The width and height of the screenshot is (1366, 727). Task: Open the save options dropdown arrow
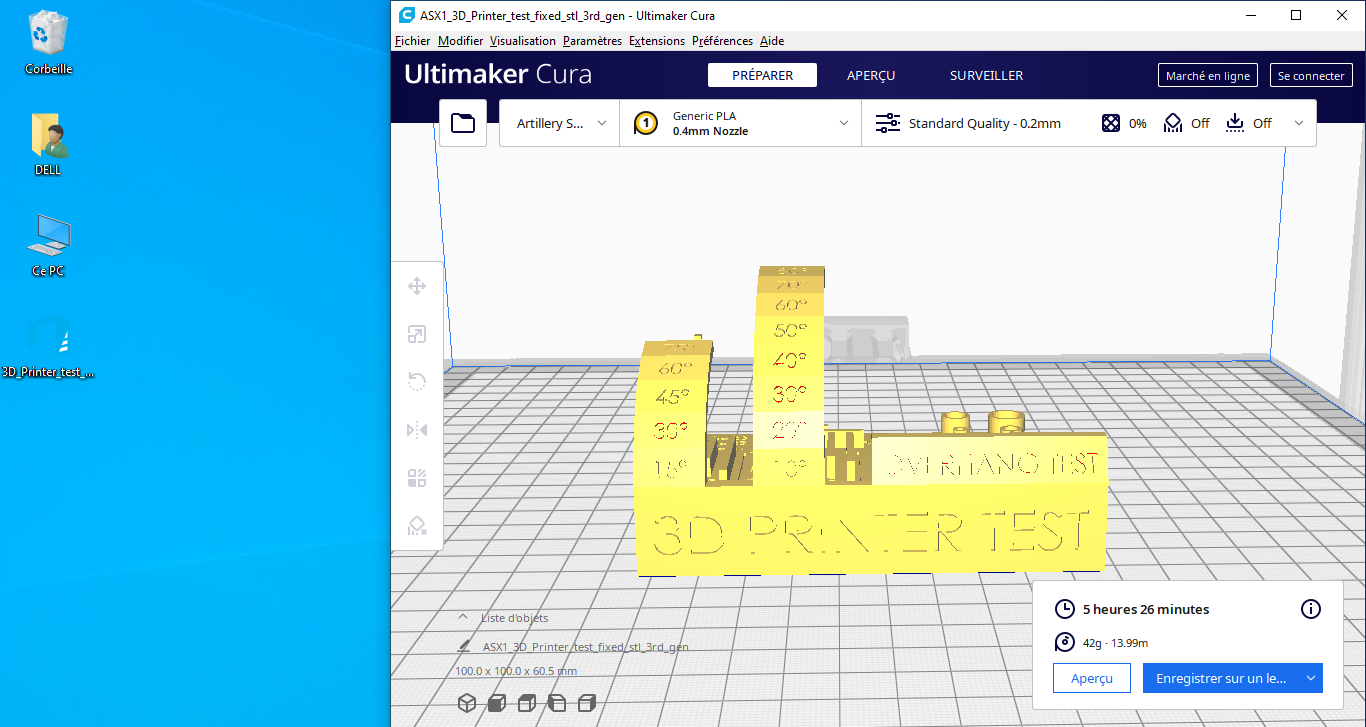(1310, 677)
